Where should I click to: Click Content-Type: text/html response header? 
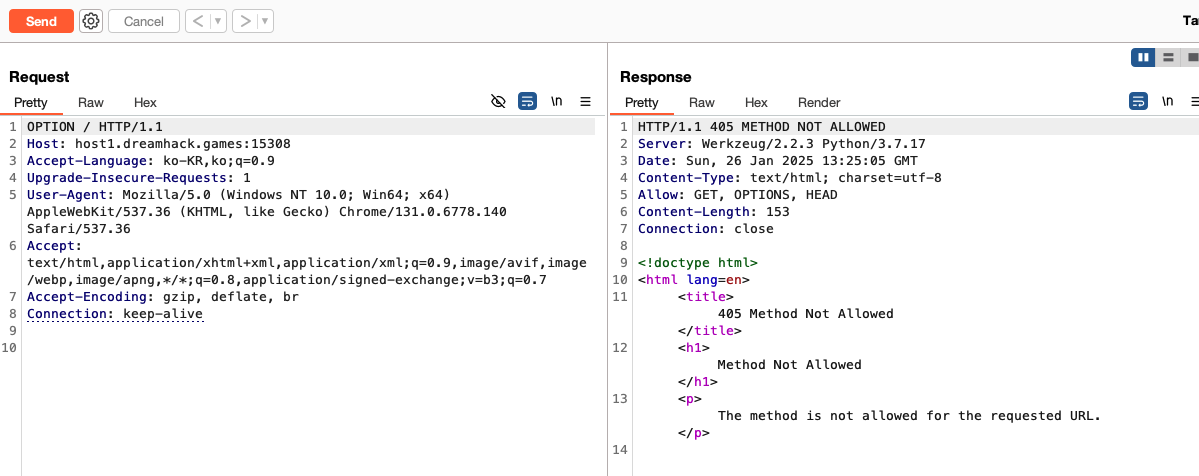point(790,178)
